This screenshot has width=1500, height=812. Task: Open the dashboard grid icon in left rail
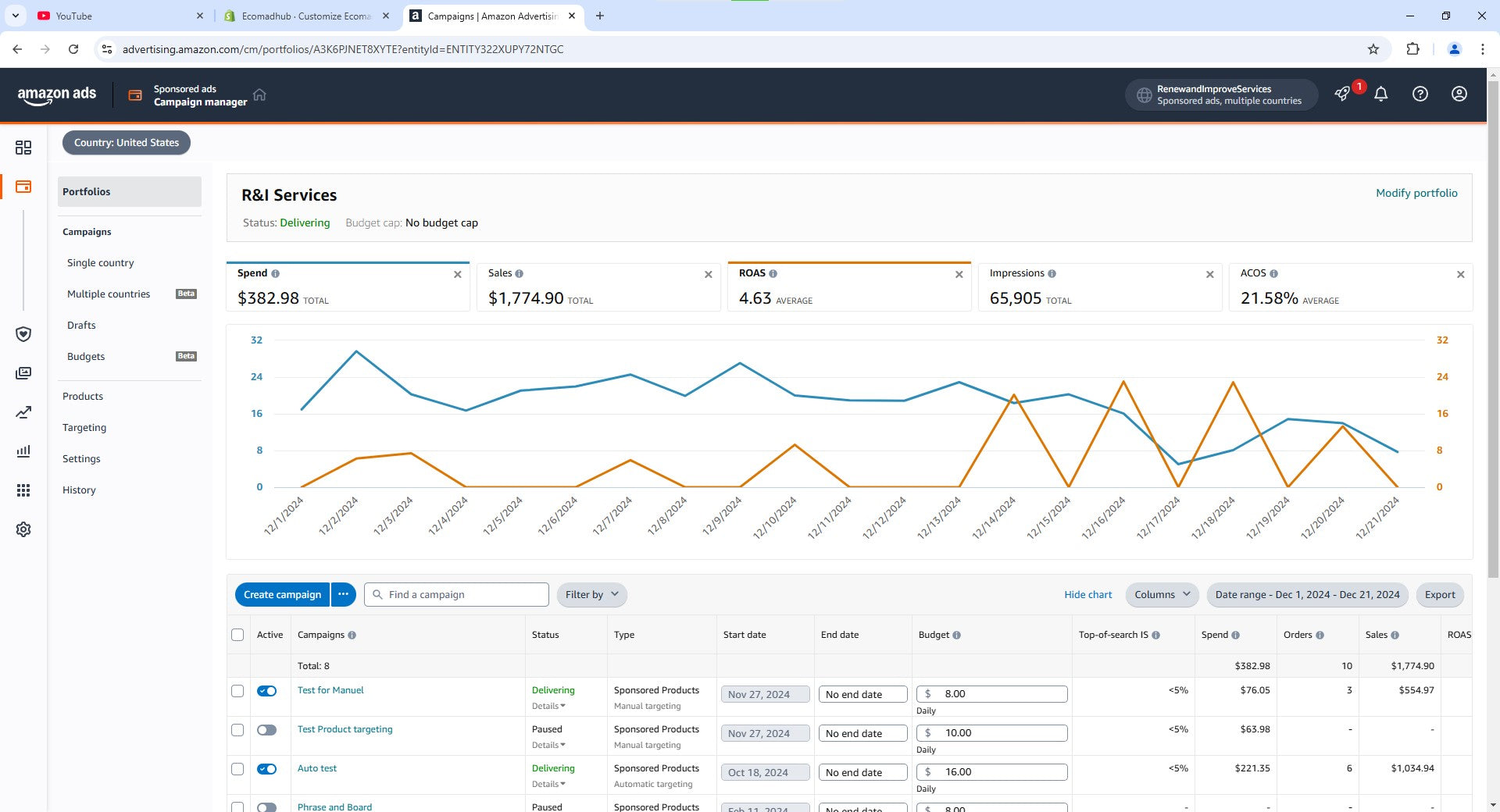[x=23, y=148]
